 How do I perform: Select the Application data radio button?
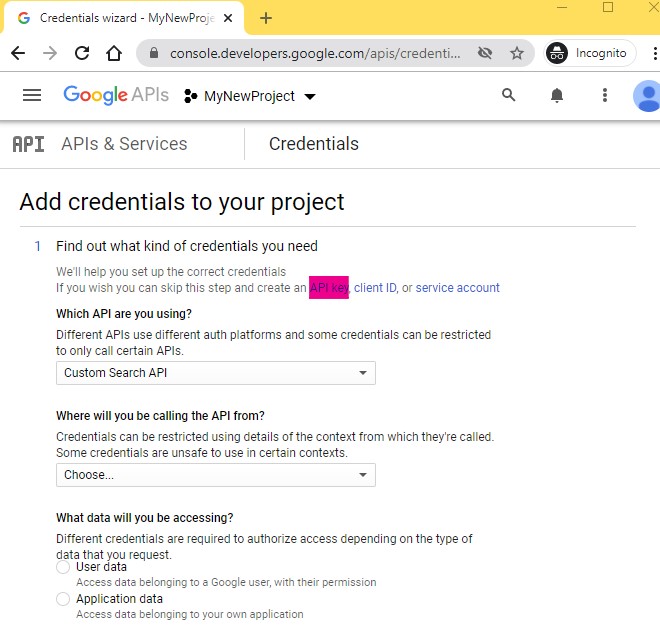click(x=63, y=599)
